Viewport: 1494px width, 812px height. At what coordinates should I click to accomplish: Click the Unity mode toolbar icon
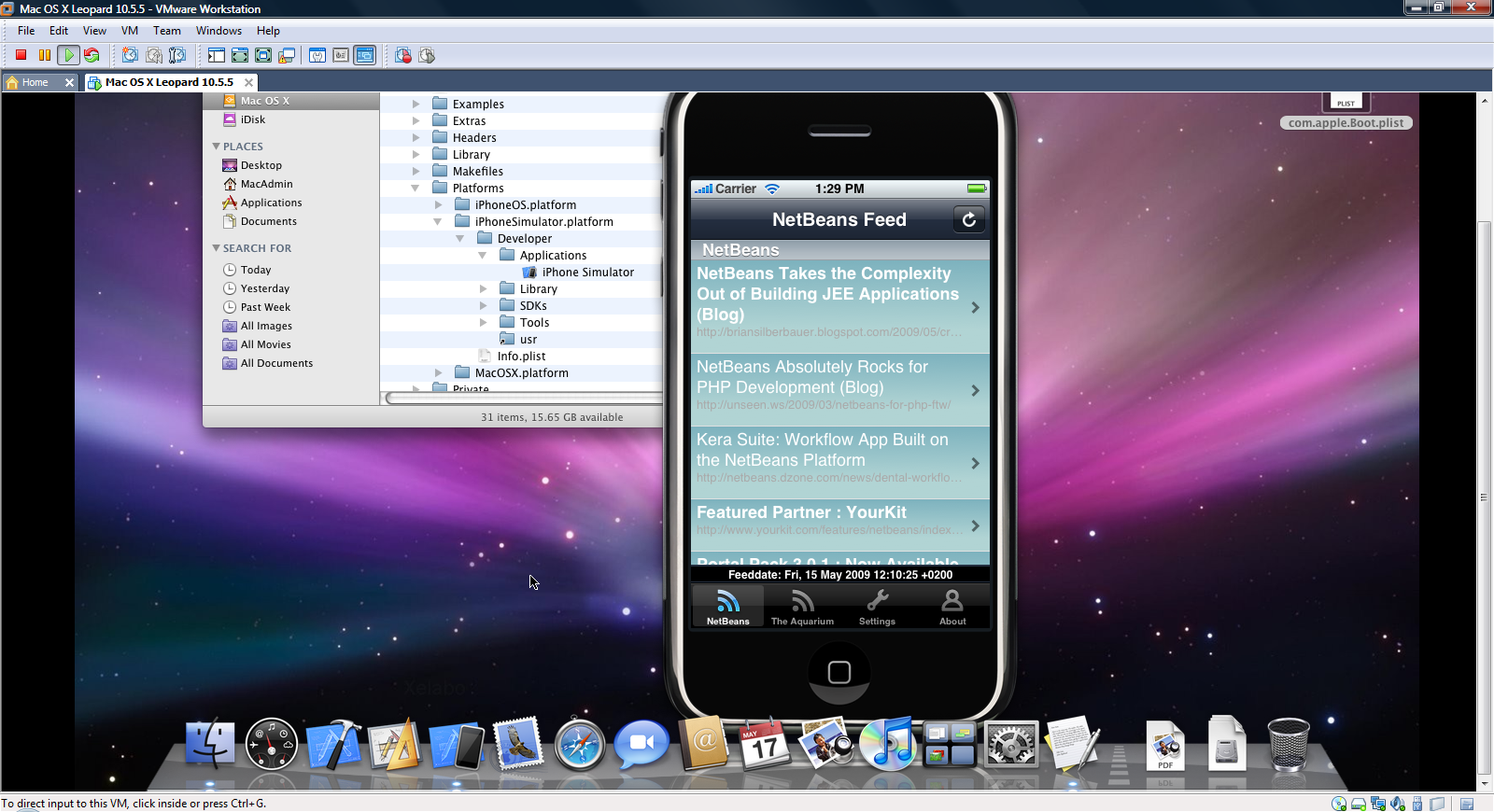pyautogui.click(x=287, y=55)
